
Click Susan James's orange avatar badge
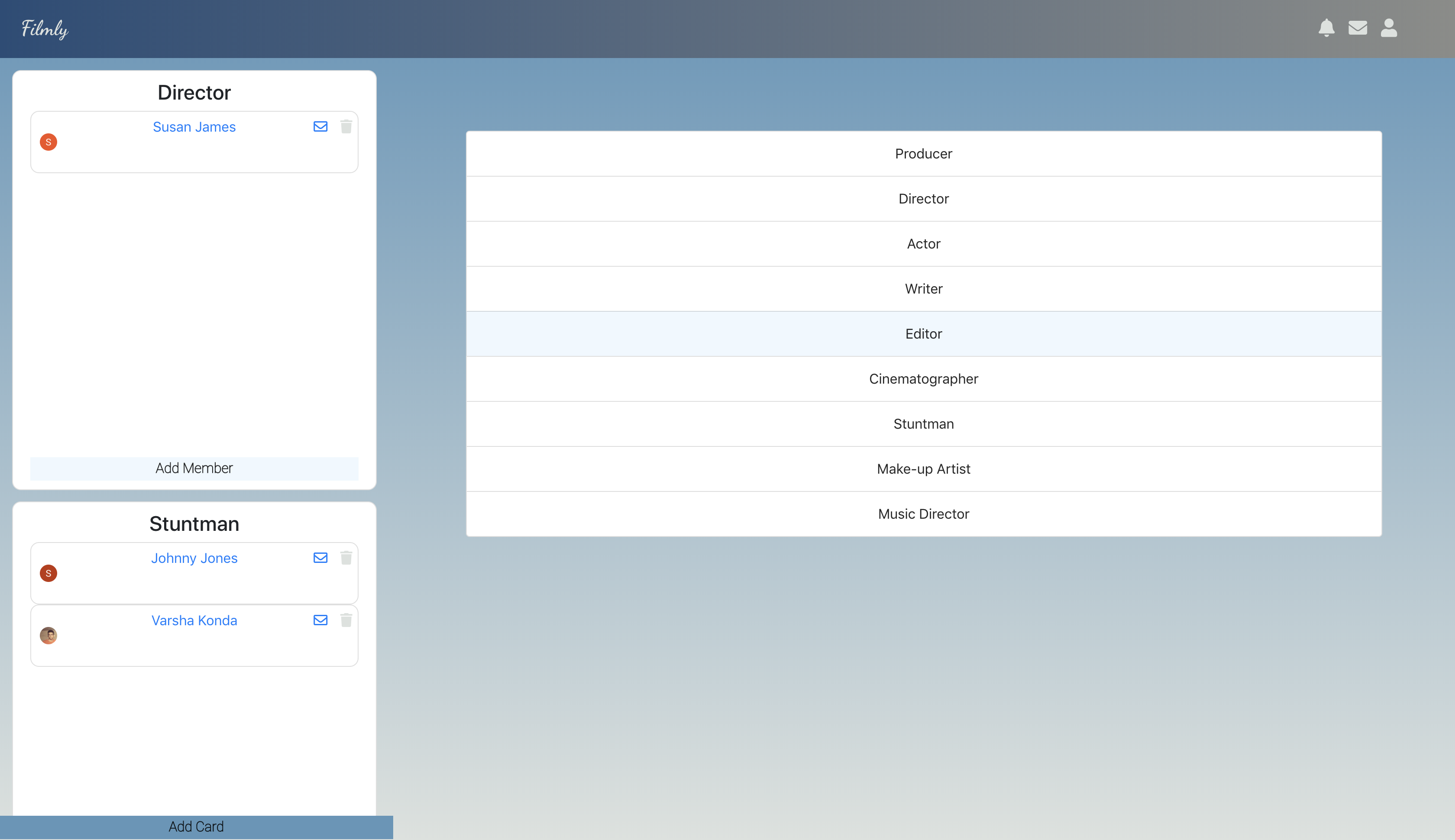48,142
